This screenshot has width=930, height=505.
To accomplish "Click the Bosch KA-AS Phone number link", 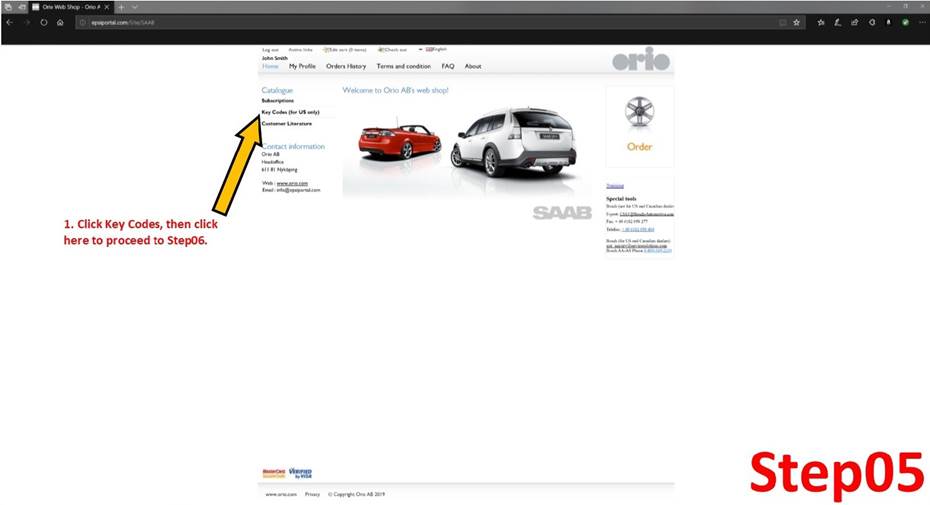I will (x=658, y=250).
